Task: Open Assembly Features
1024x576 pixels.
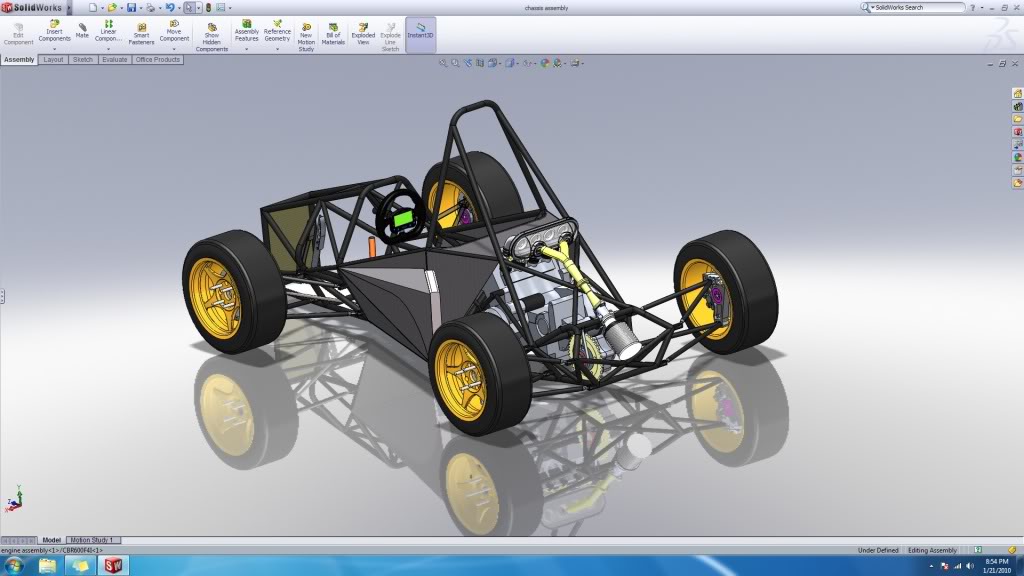Action: coord(246,31)
